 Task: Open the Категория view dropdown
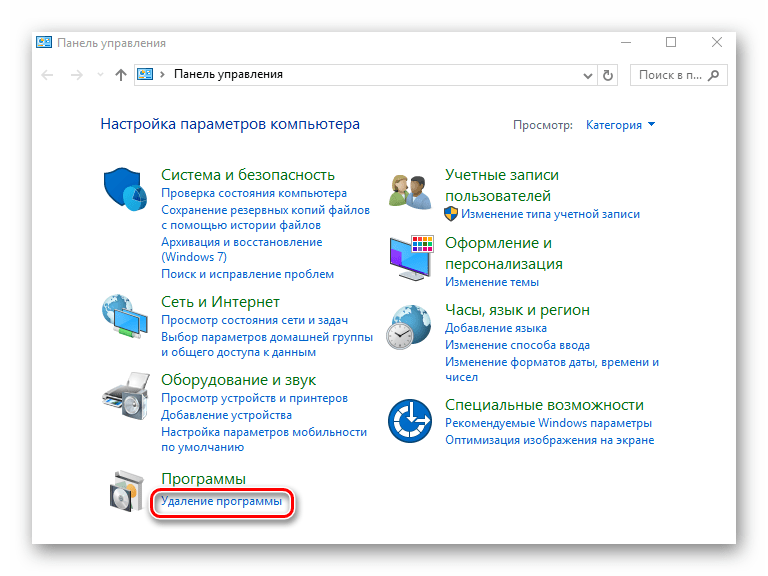point(621,125)
